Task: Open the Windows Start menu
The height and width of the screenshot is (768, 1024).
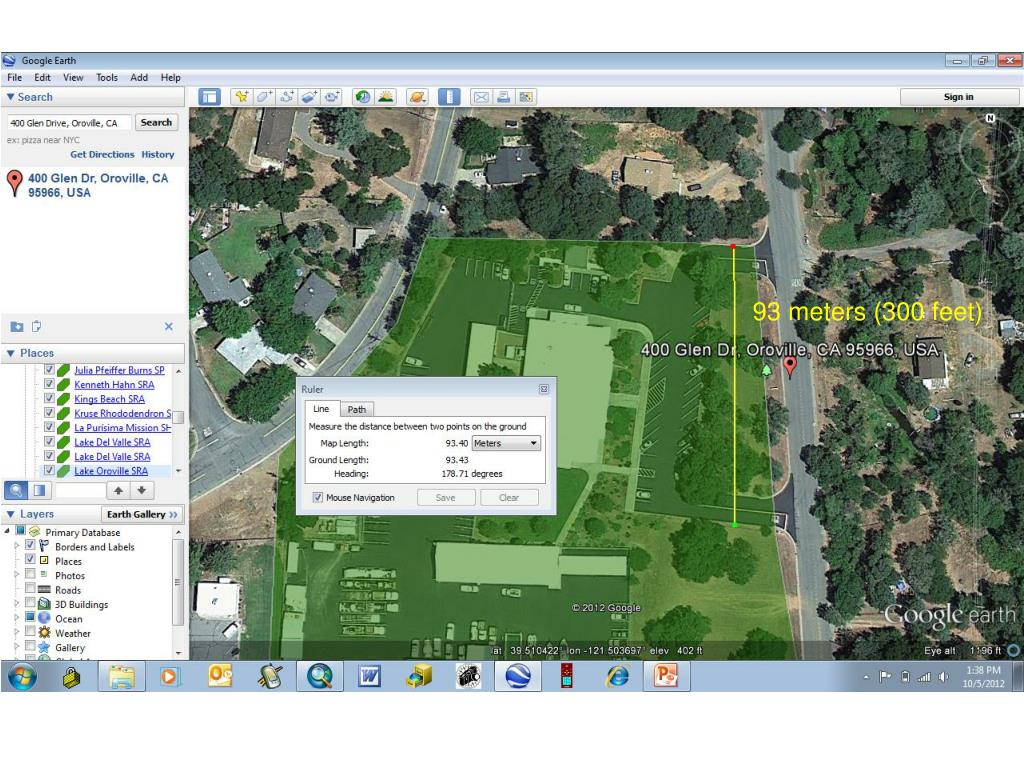Action: (21, 677)
